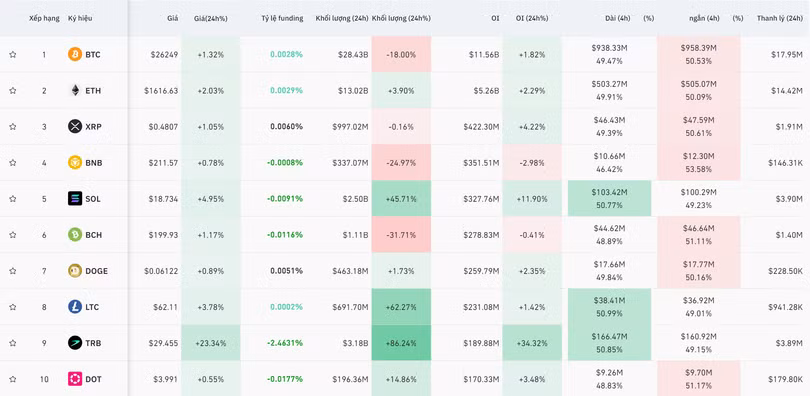Open the TRB symbol link
Viewport: 810px width, 396px height.
93,343
